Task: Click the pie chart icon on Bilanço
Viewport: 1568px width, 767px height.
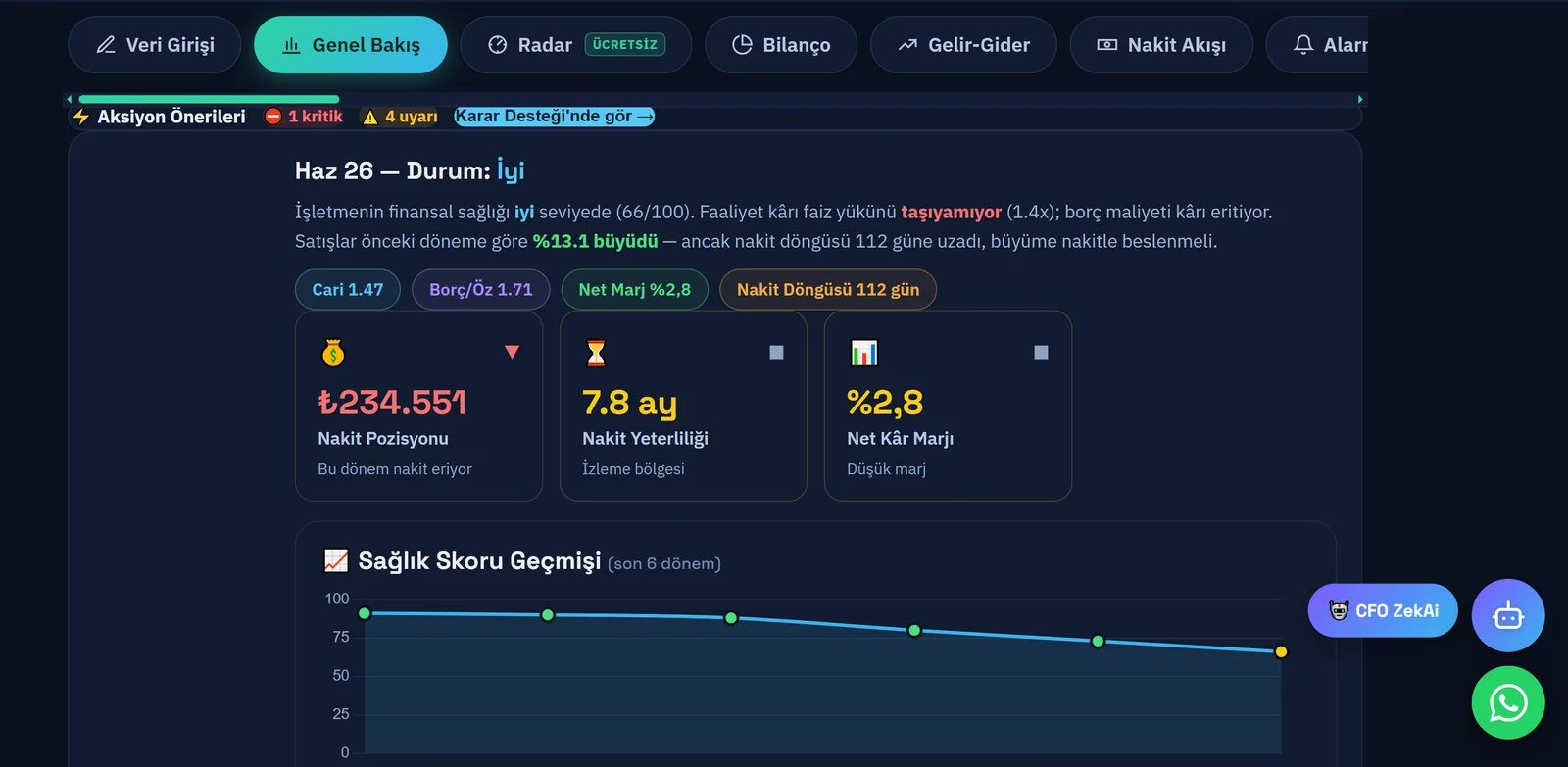Action: [743, 45]
